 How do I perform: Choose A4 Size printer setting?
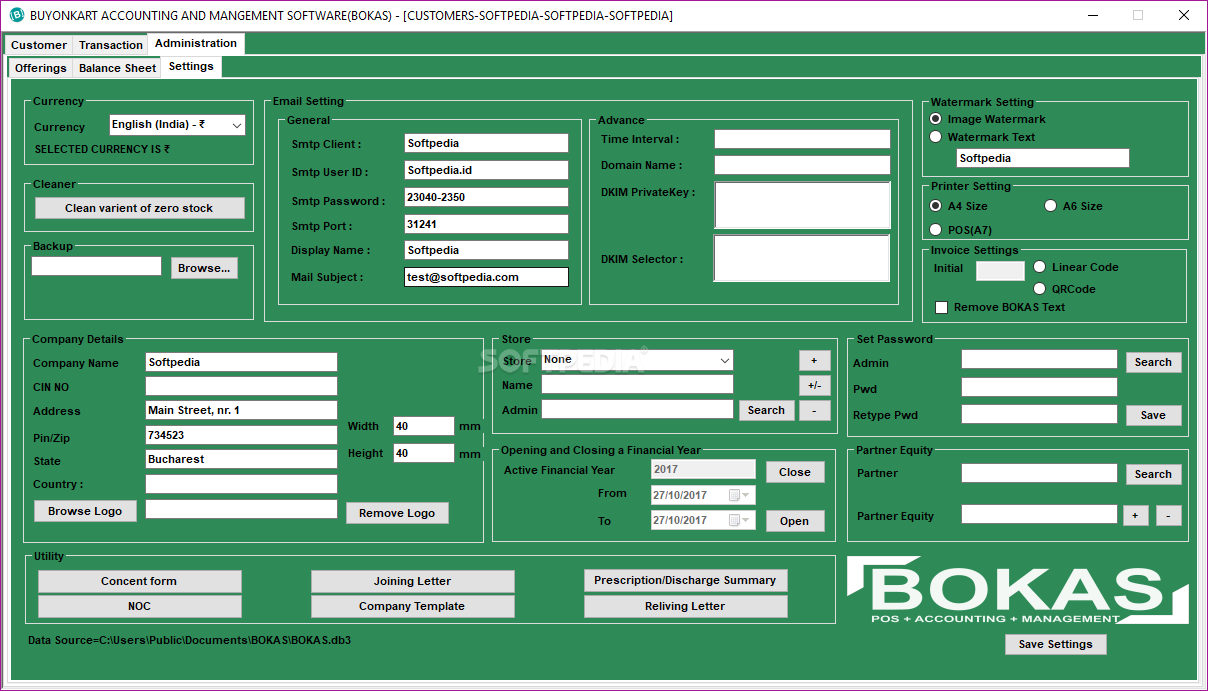tap(936, 206)
